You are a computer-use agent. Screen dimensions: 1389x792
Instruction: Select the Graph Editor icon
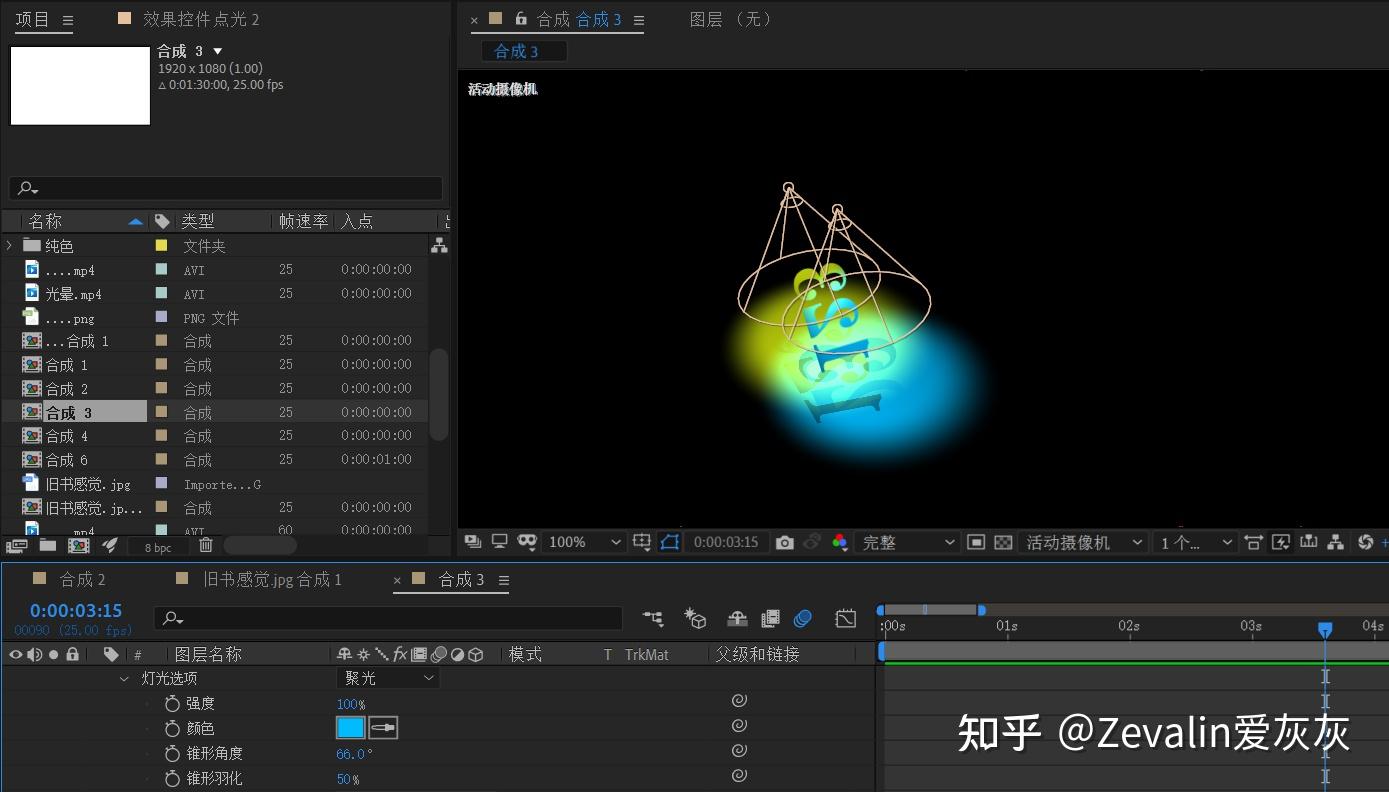pyautogui.click(x=845, y=618)
